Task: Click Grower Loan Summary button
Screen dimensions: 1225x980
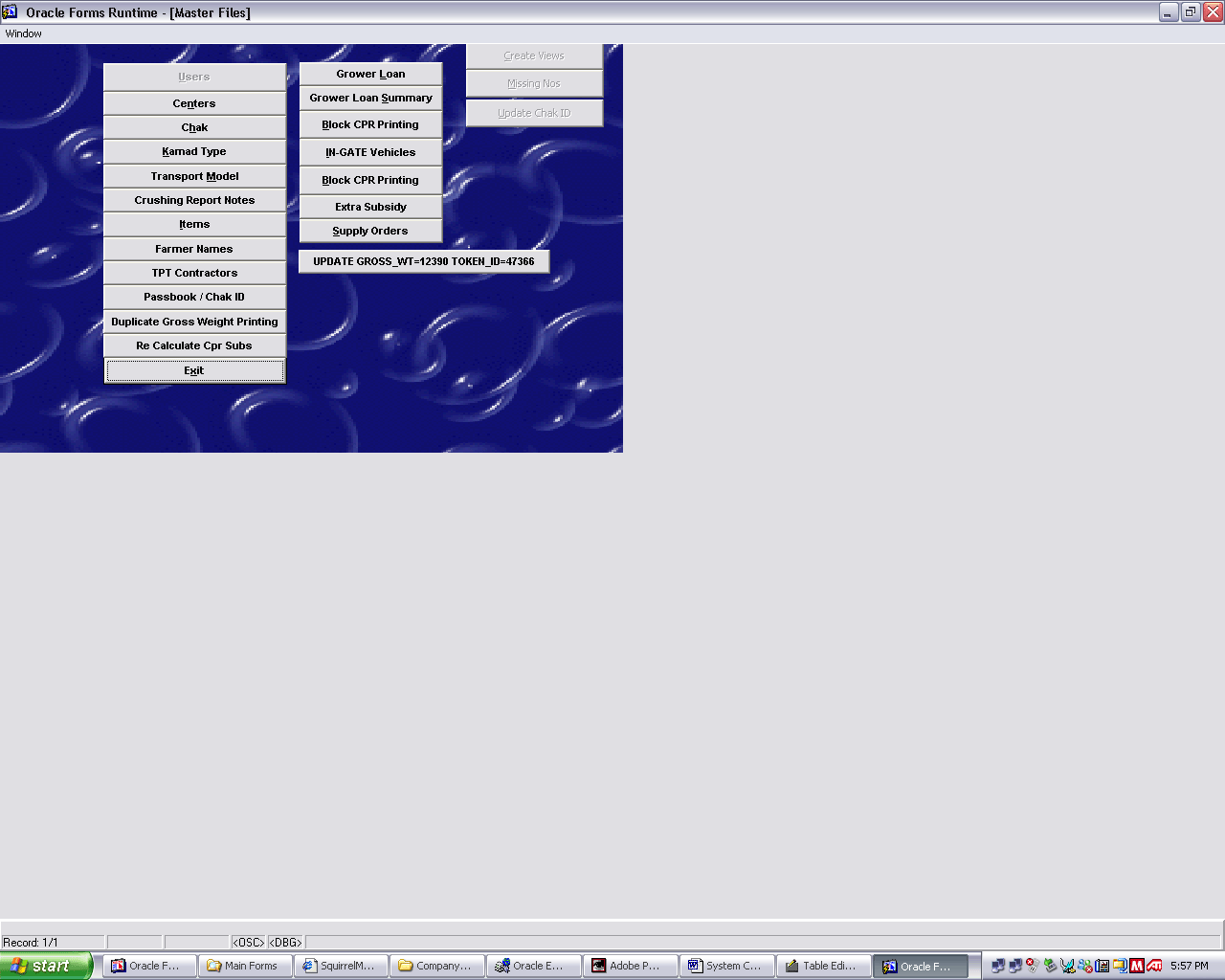Action: pos(370,98)
